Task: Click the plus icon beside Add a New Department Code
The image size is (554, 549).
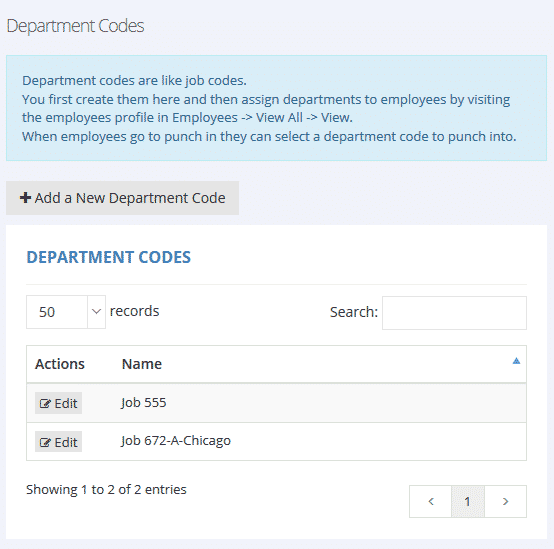Action: (x=25, y=198)
